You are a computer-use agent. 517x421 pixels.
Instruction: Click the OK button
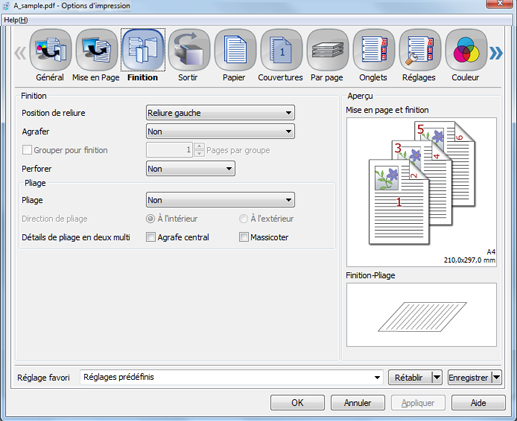(297, 403)
